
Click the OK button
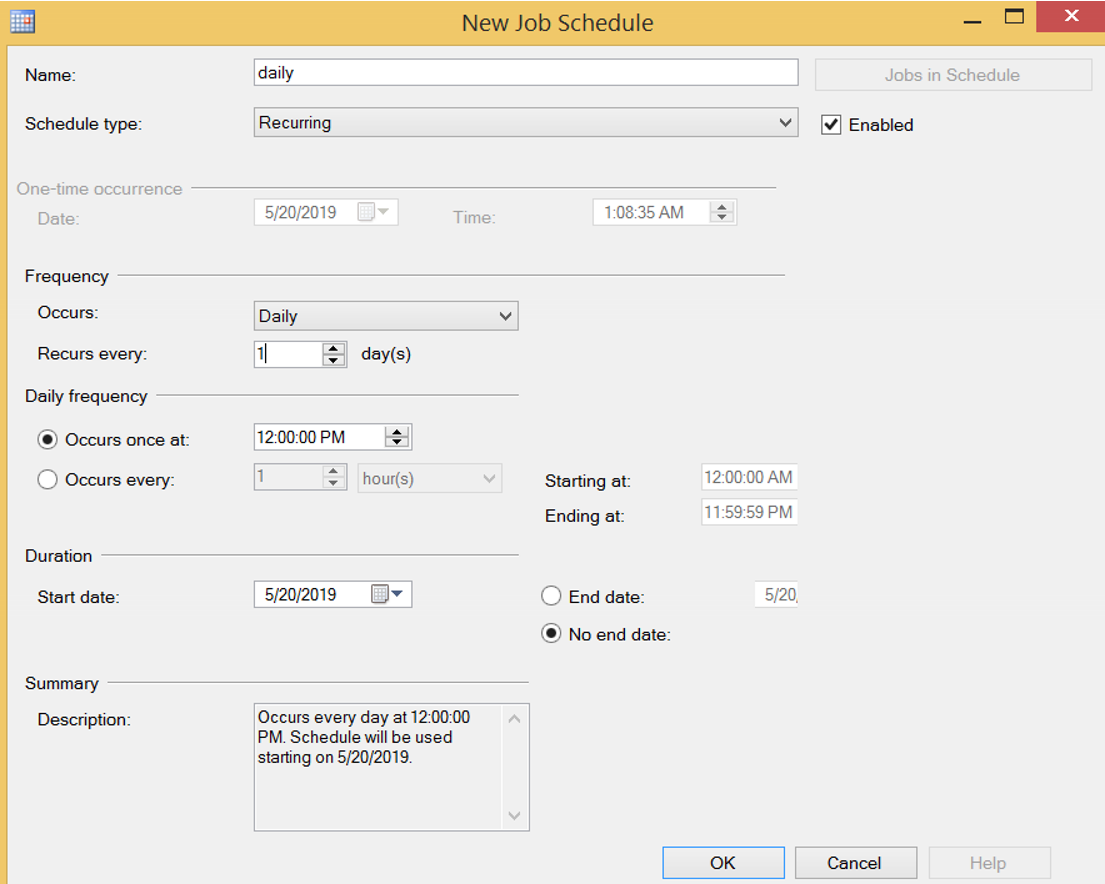point(723,863)
